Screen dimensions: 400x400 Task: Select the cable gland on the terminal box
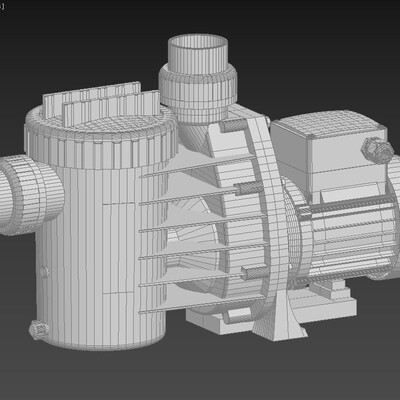(377, 150)
